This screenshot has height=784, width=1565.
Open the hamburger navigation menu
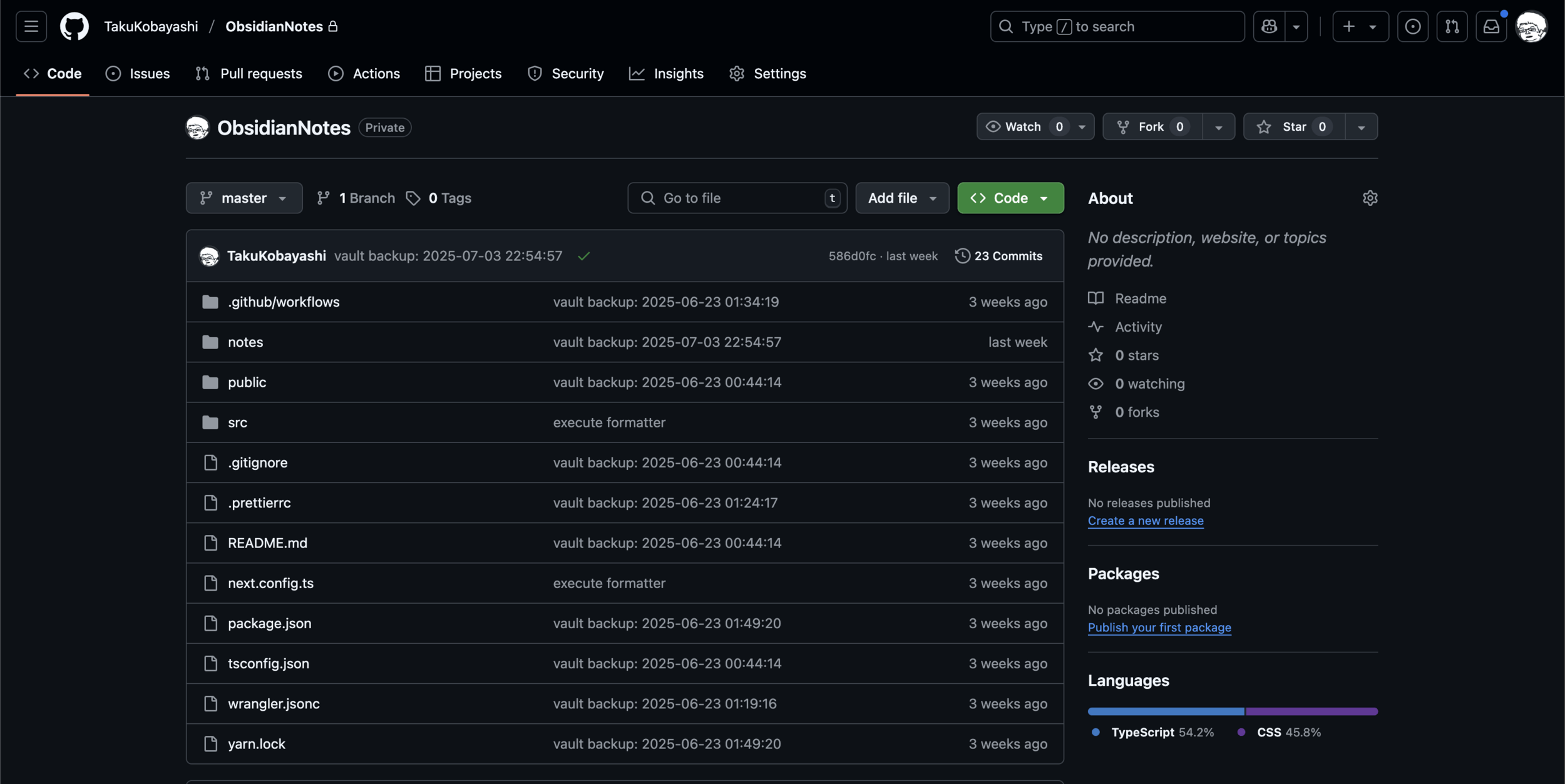[31, 26]
